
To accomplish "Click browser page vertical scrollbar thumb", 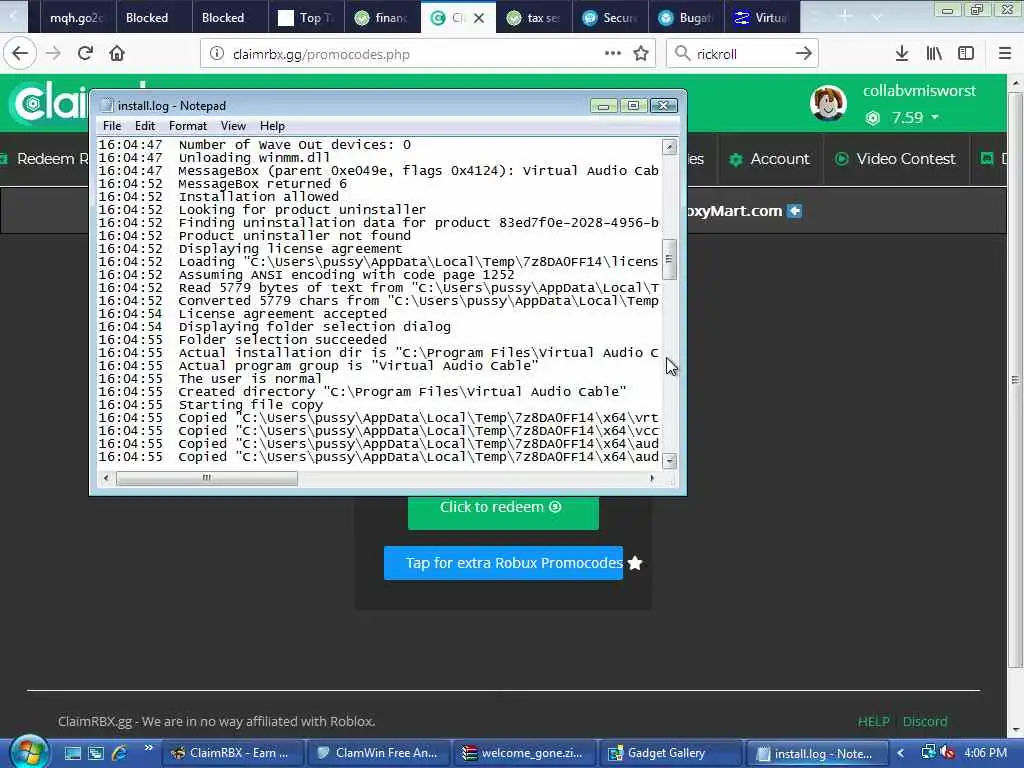I will point(1015,379).
